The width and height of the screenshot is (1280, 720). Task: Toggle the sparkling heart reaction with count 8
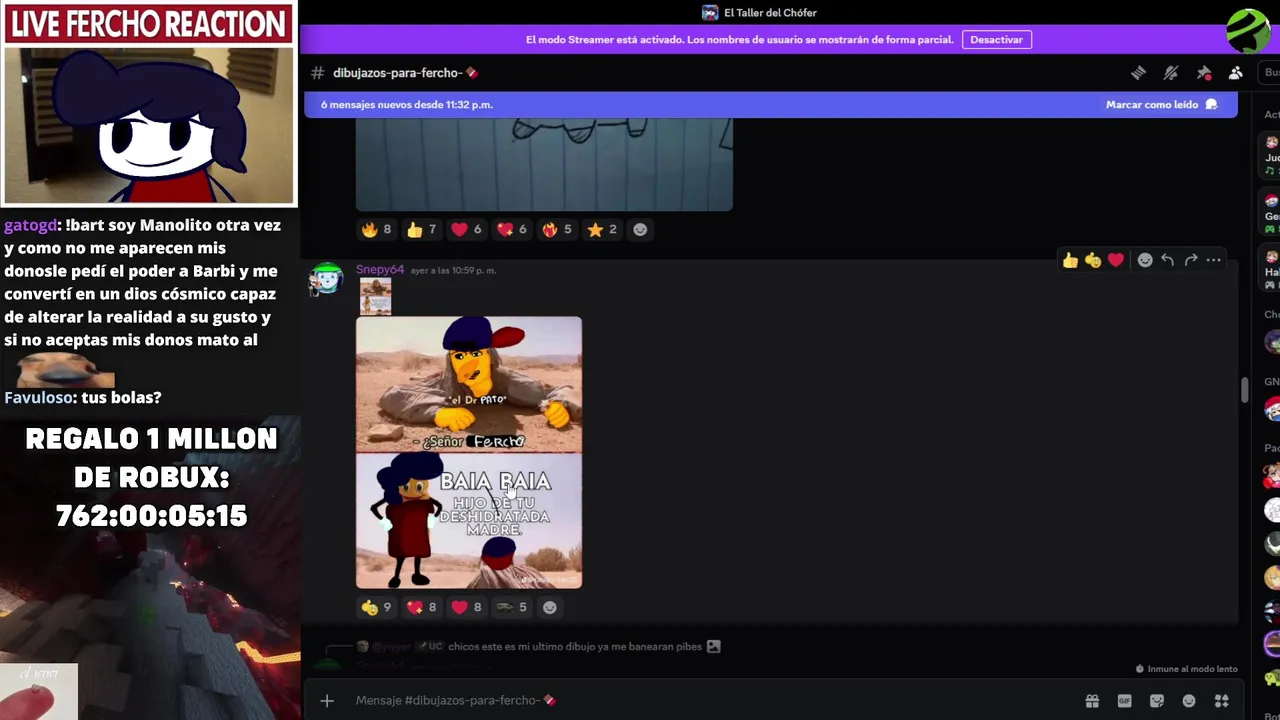pyautogui.click(x=422, y=607)
